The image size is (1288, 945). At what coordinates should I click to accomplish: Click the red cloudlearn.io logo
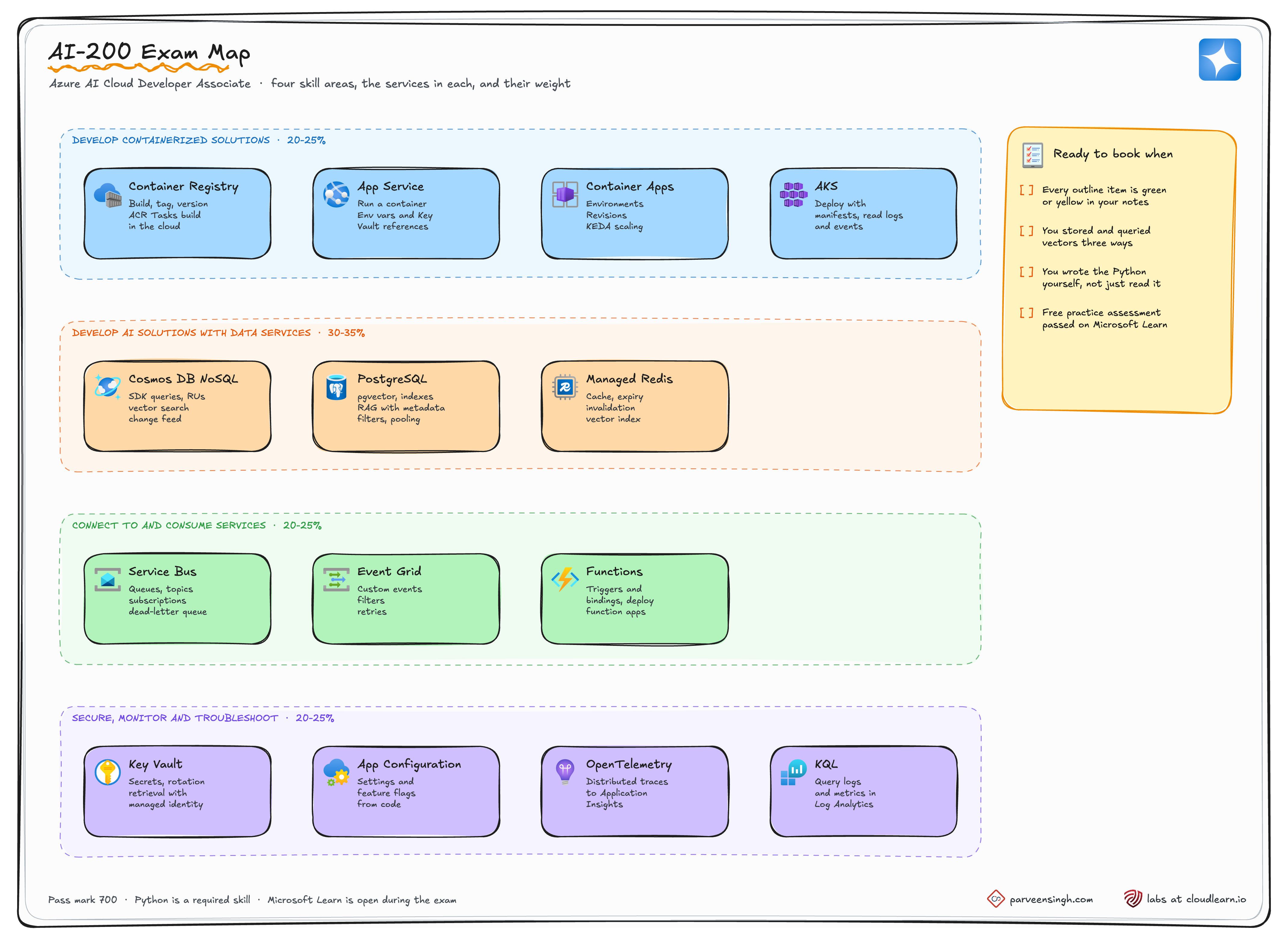pos(1133,899)
